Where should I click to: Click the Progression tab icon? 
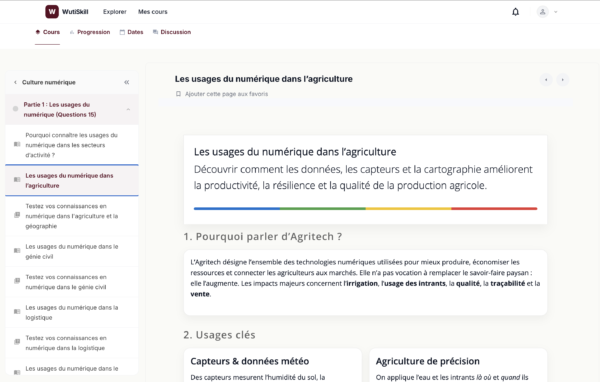point(72,32)
